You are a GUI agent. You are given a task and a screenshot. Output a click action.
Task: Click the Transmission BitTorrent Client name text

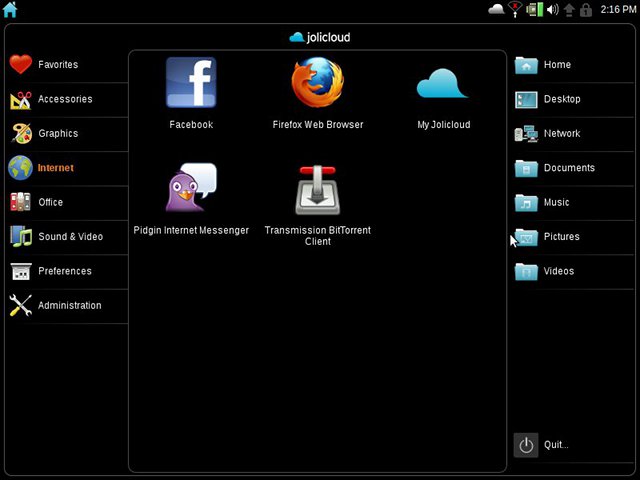click(318, 236)
